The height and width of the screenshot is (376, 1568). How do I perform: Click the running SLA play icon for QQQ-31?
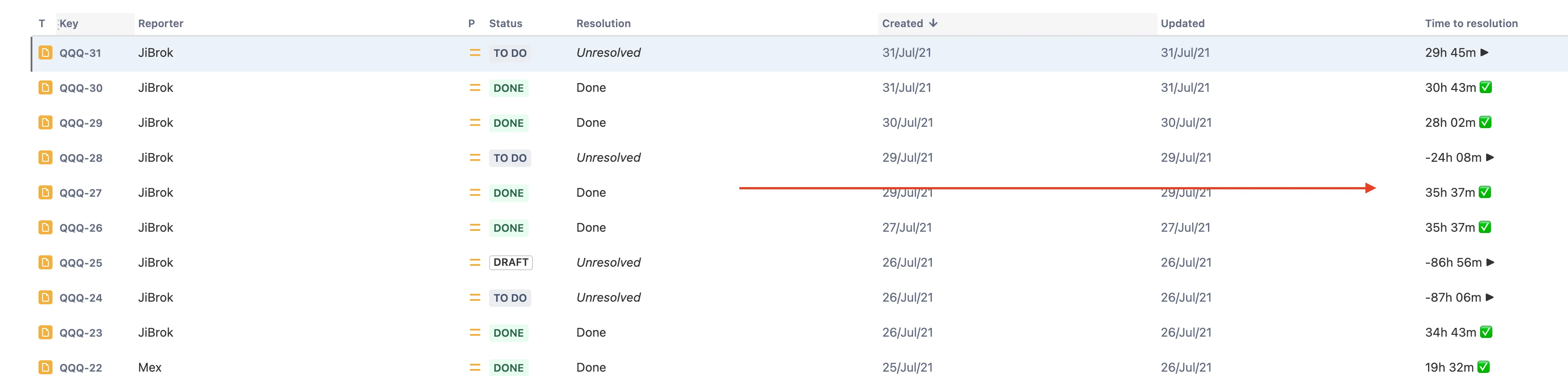(1484, 52)
